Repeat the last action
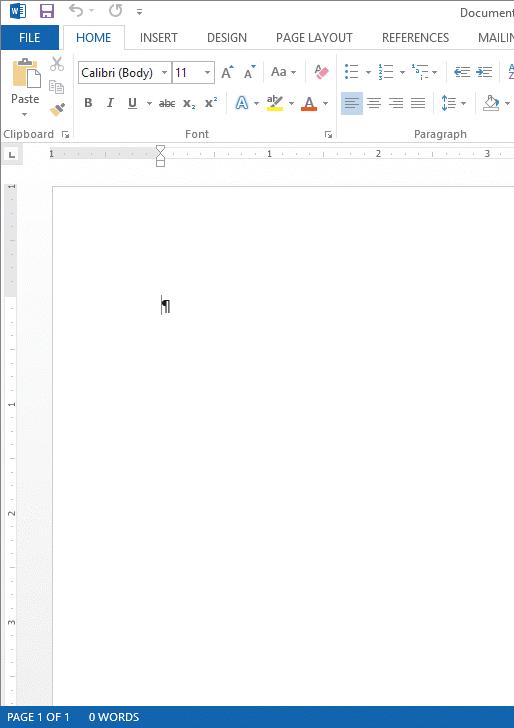The width and height of the screenshot is (514, 728). pyautogui.click(x=116, y=10)
